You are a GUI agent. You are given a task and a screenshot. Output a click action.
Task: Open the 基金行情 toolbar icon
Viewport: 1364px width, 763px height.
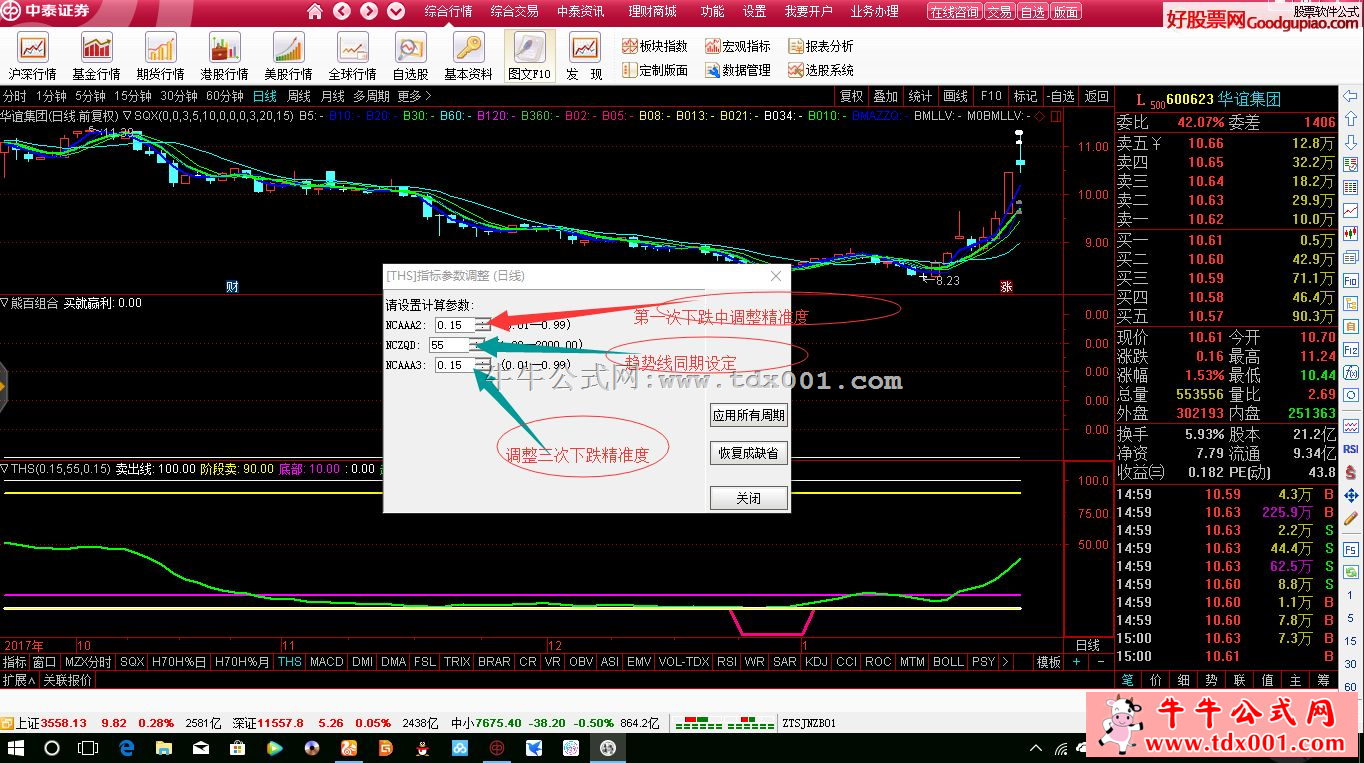pos(97,57)
